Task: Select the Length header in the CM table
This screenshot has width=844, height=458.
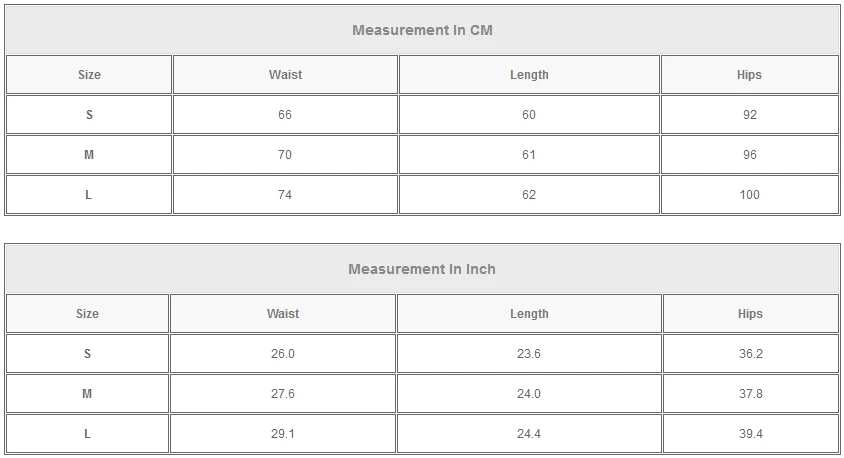Action: point(529,75)
